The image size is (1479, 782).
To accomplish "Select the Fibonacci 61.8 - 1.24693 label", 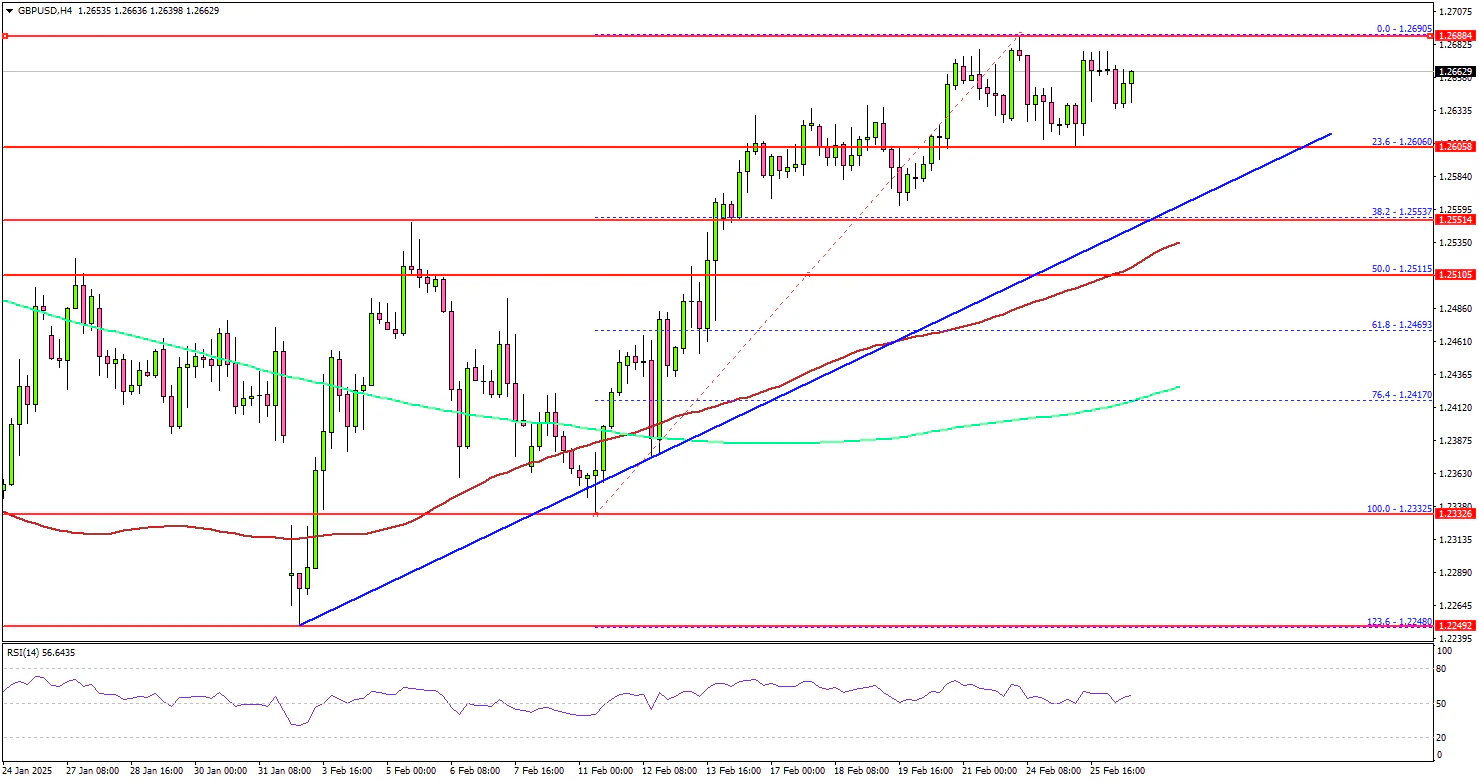I will [1405, 326].
